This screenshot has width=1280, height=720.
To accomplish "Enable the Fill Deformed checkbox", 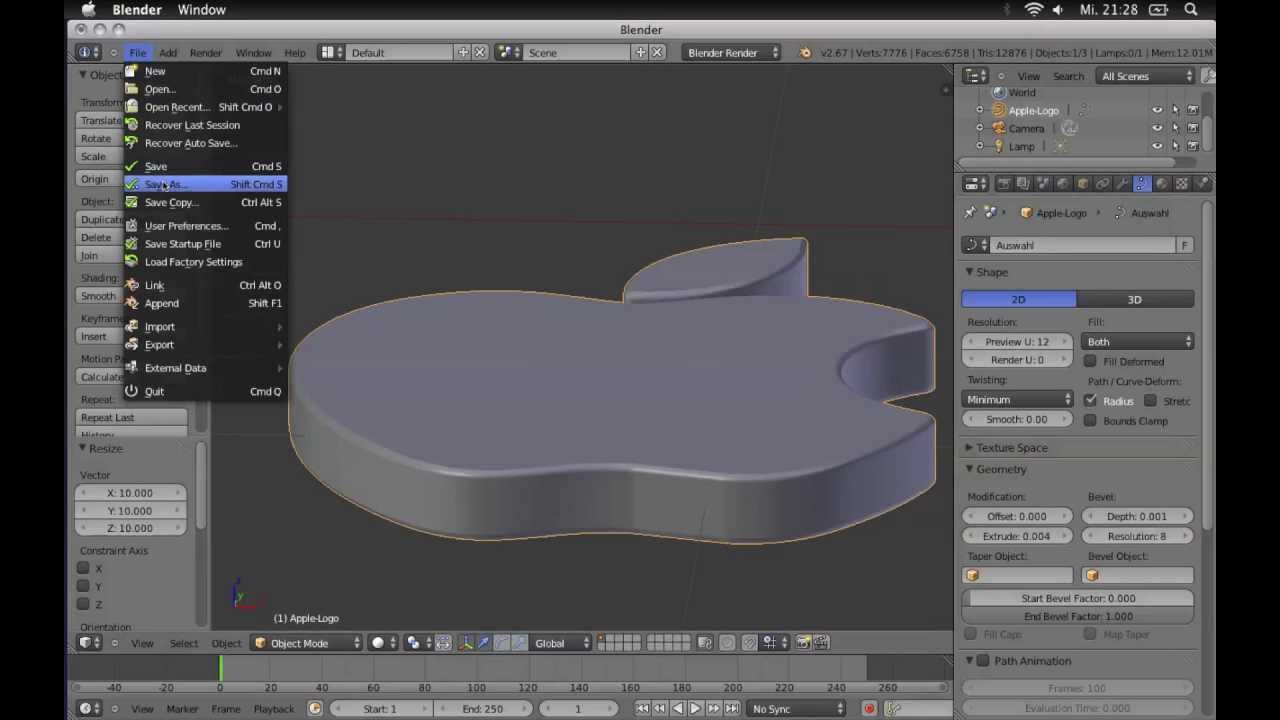I will pos(1090,362).
